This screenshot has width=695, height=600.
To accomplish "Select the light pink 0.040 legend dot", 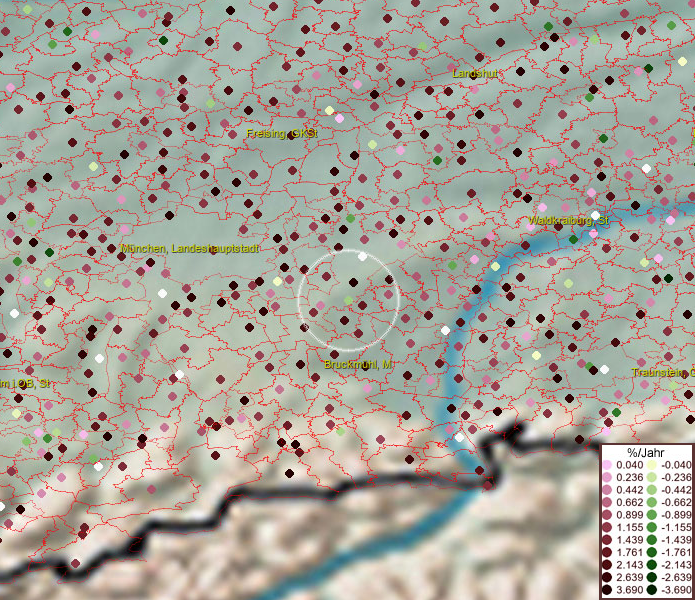I will pyautogui.click(x=608, y=465).
